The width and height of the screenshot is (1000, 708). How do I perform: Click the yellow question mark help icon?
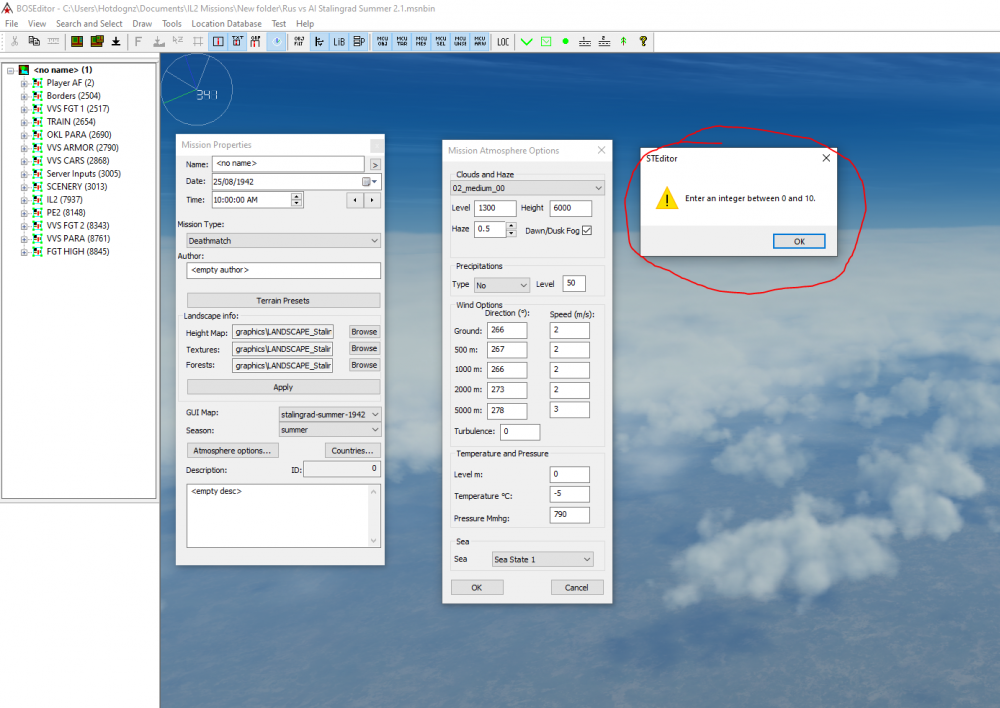(x=643, y=42)
